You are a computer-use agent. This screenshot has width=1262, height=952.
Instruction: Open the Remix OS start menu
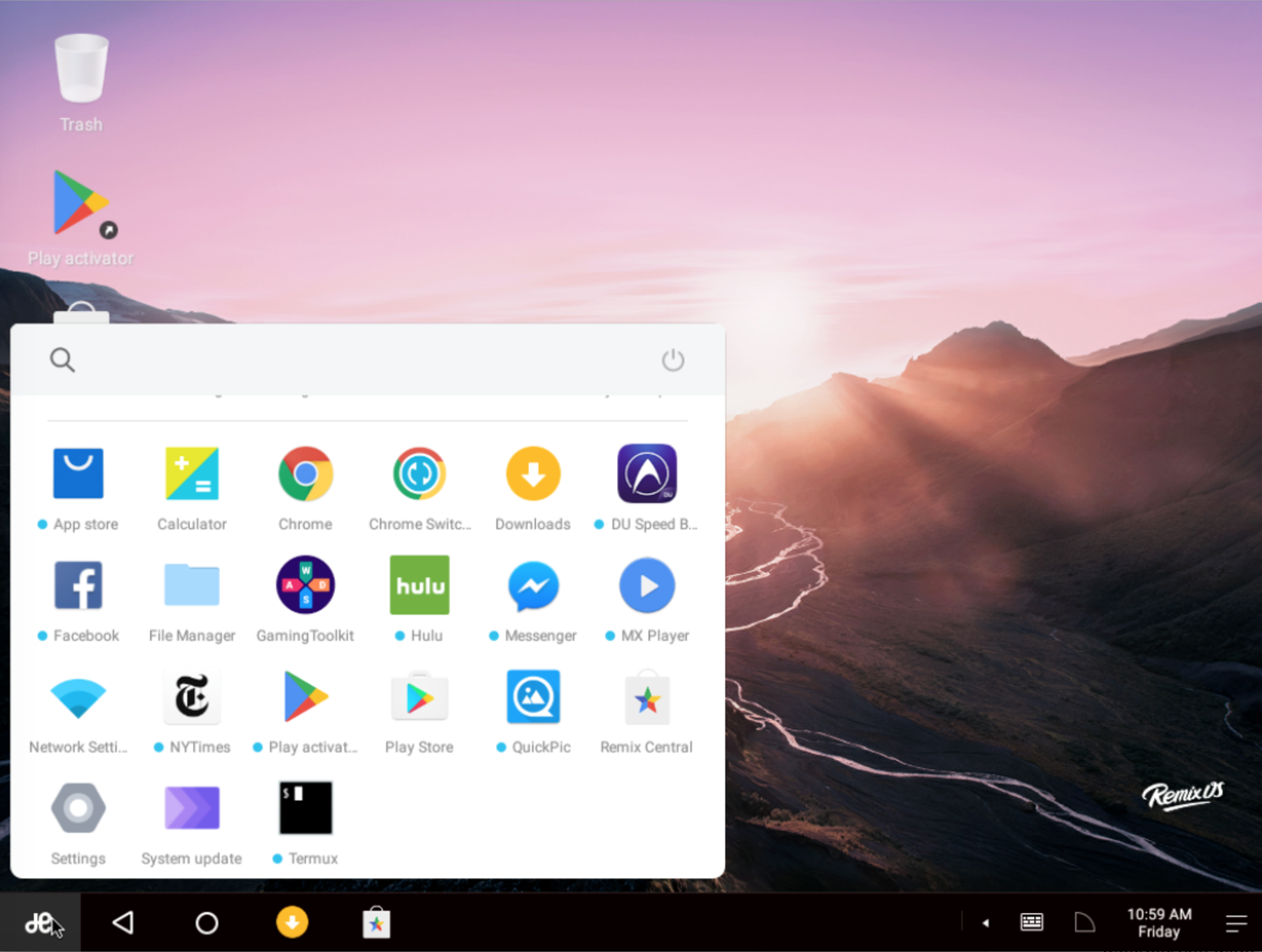pos(40,922)
